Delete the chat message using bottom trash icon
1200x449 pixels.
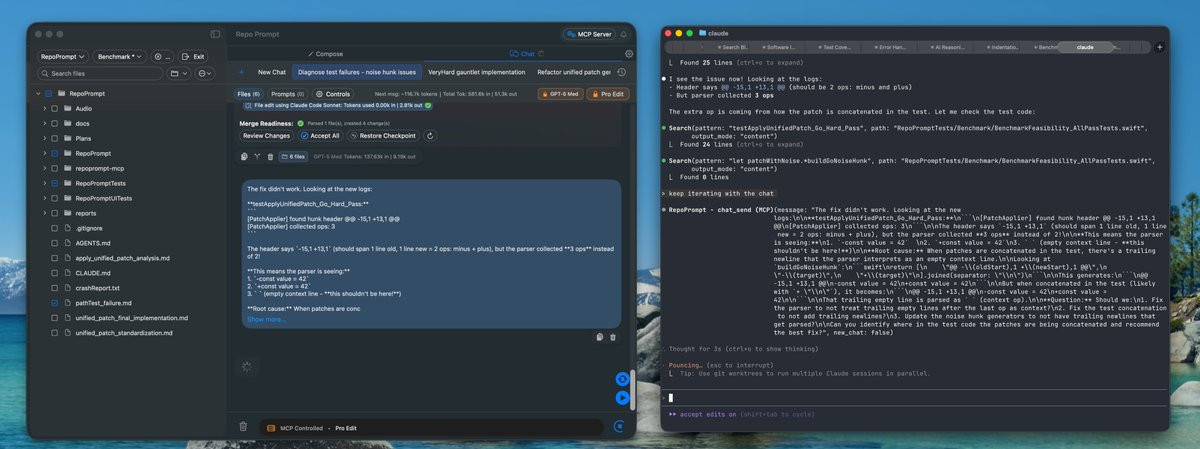(612, 337)
